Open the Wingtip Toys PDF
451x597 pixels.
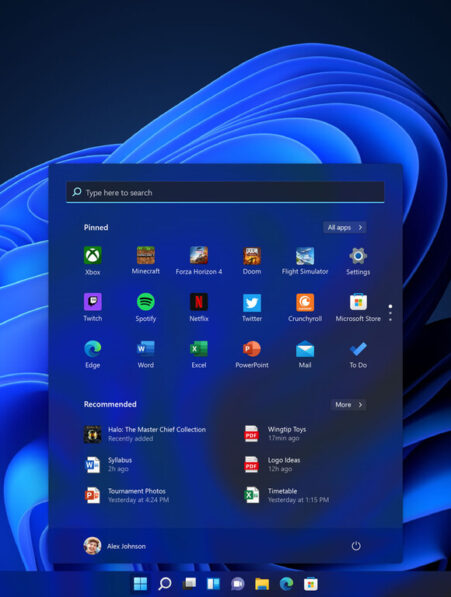click(x=275, y=434)
